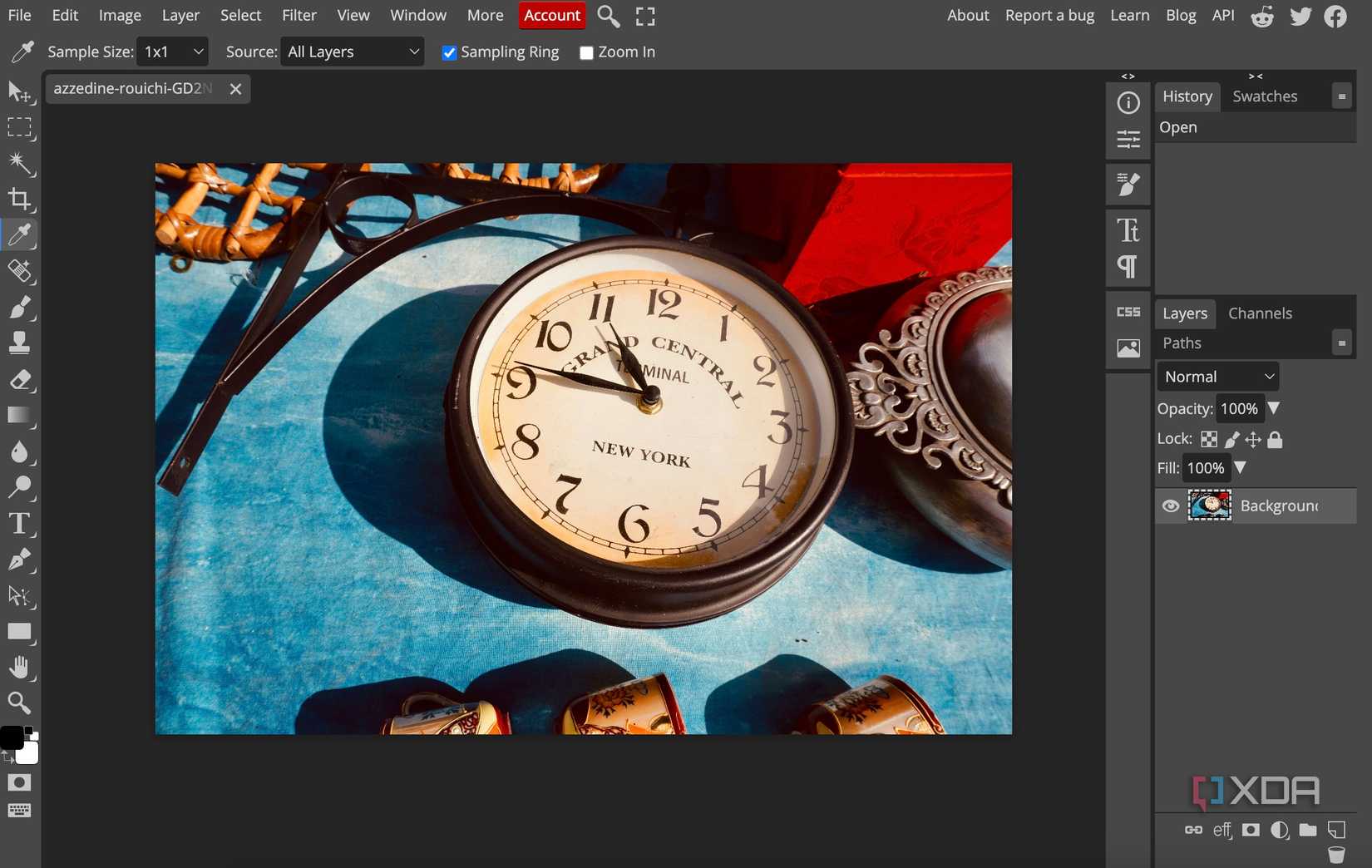Open the Brush settings panel

[1128, 185]
